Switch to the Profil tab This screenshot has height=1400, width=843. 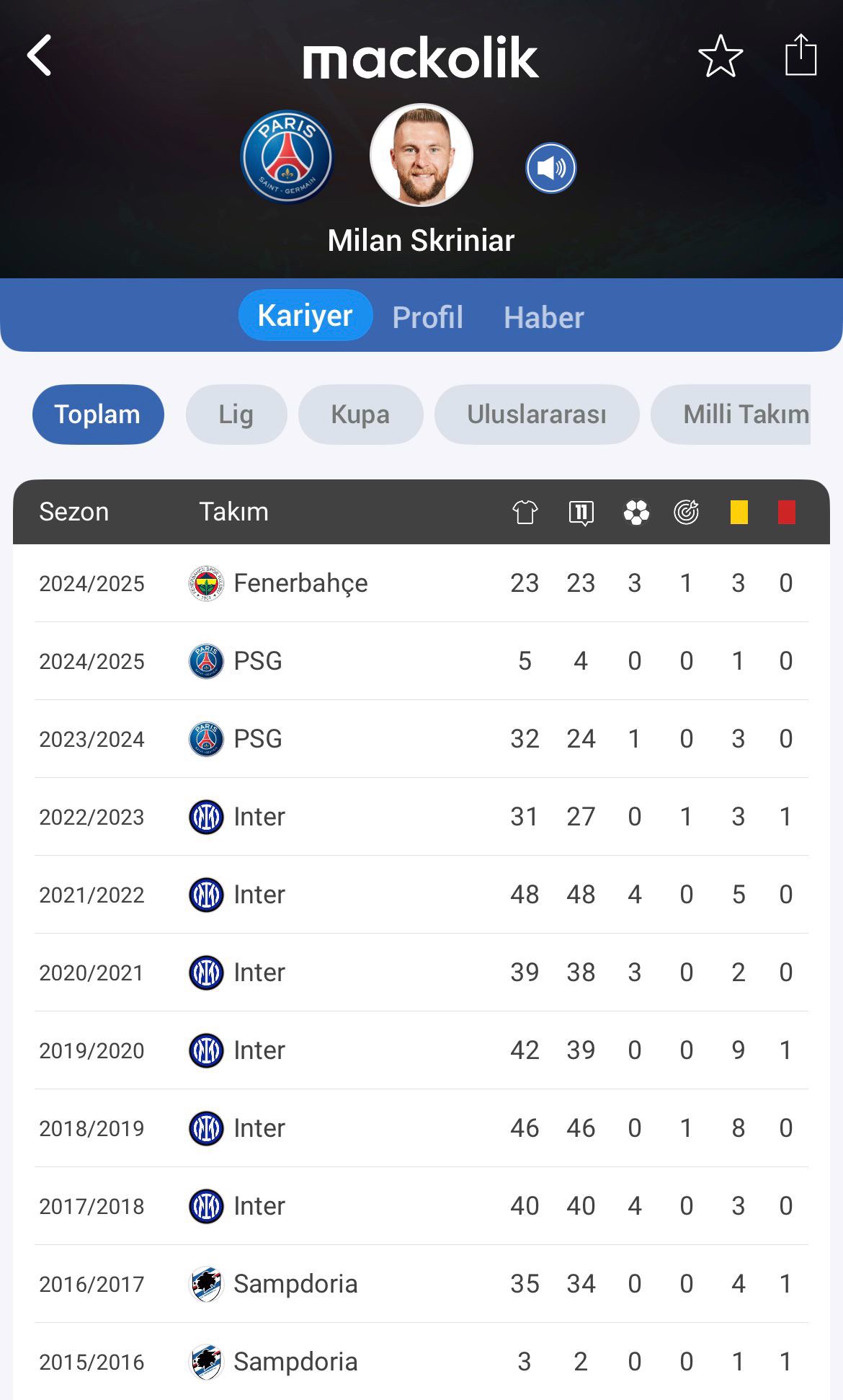point(427,317)
